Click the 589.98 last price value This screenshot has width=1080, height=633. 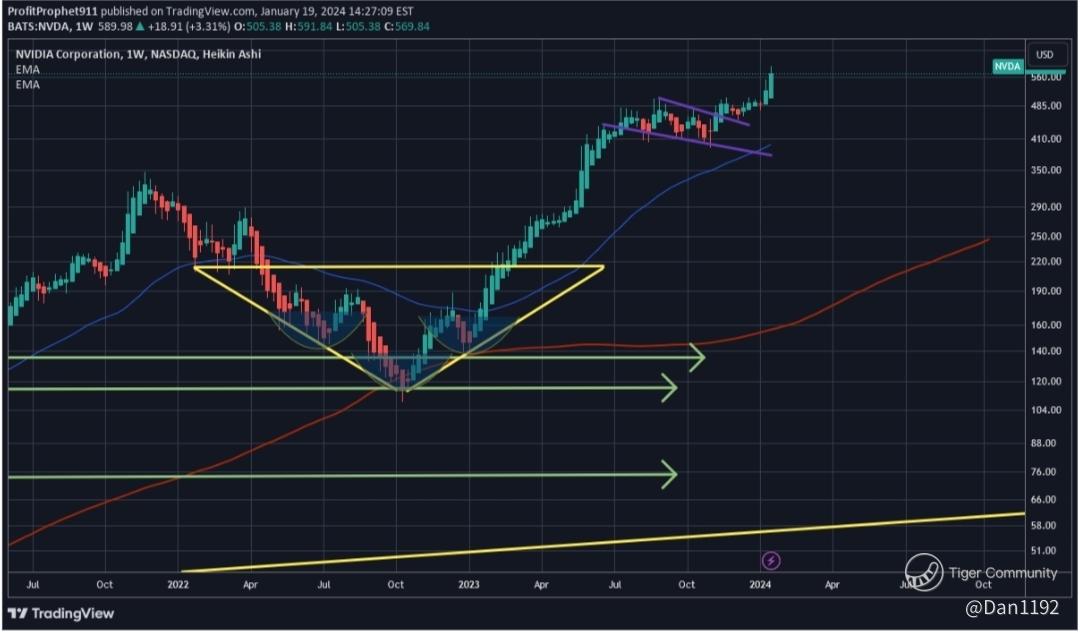coord(115,27)
